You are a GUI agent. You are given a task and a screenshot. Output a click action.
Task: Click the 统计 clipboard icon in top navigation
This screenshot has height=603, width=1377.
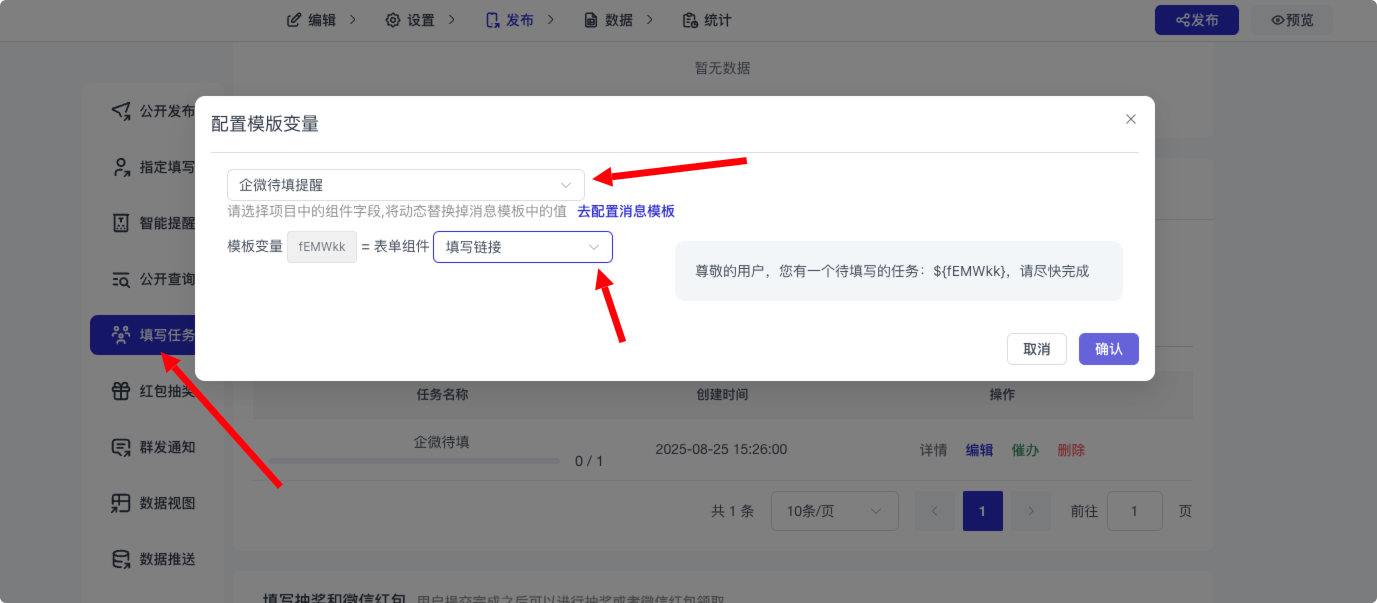(689, 20)
